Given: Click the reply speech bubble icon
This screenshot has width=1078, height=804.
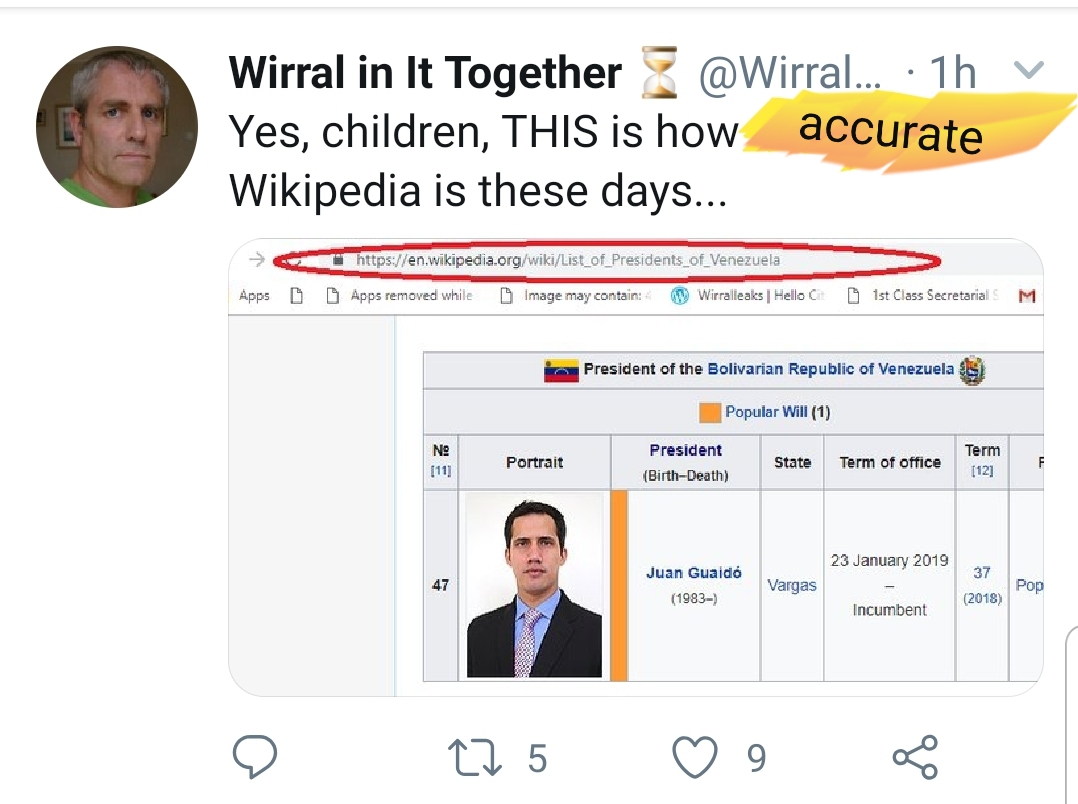Looking at the screenshot, I should 254,758.
